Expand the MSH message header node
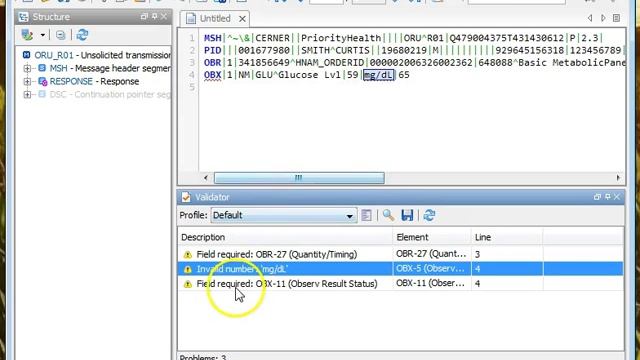The height and width of the screenshot is (360, 640). (x=27, y=69)
